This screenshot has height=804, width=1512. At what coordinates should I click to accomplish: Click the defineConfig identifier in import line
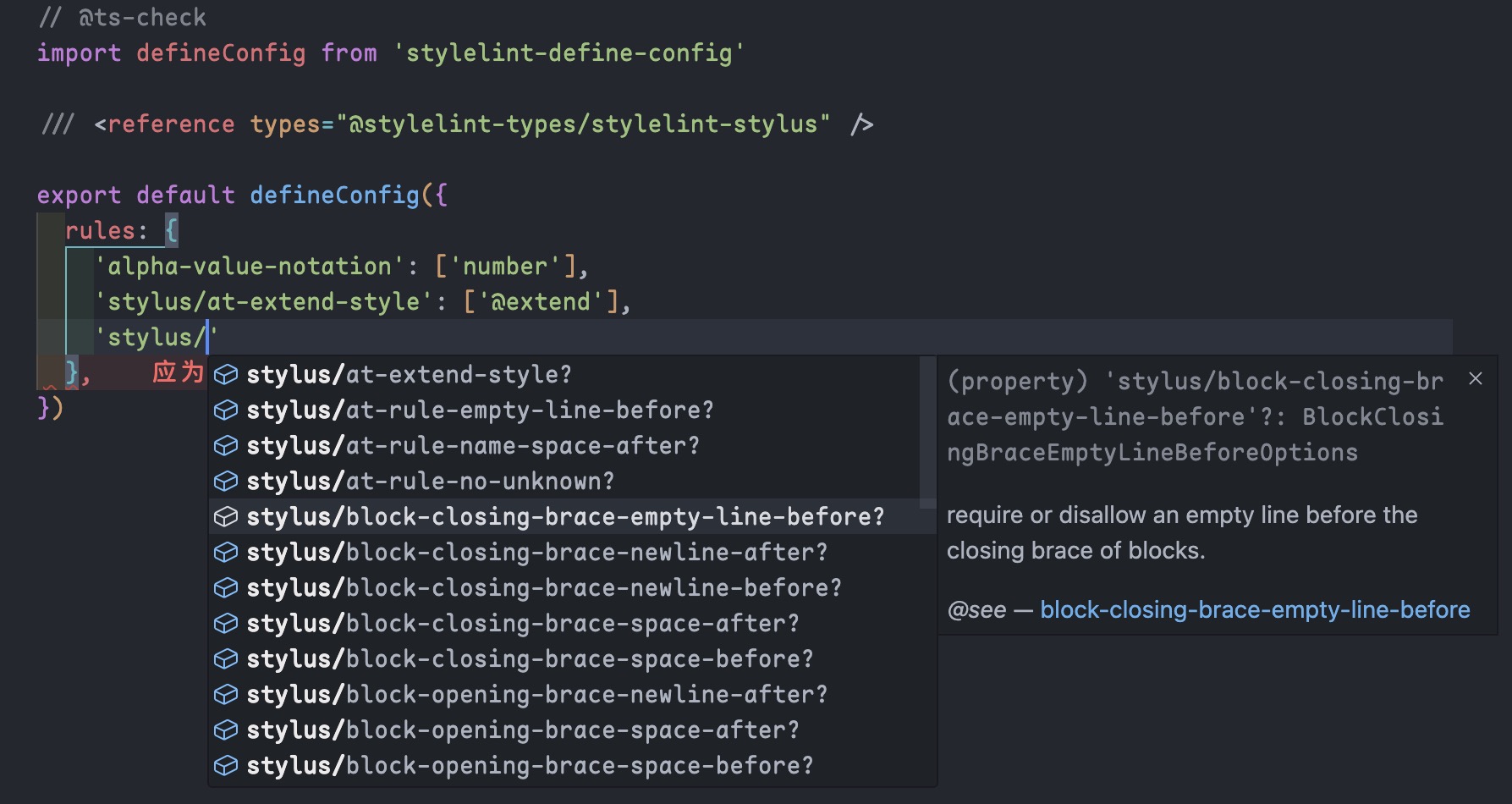click(x=221, y=52)
